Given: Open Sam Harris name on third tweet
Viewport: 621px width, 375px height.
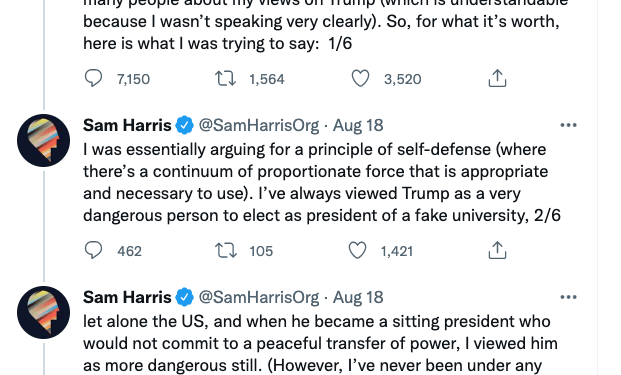Looking at the screenshot, I should (x=127, y=297).
